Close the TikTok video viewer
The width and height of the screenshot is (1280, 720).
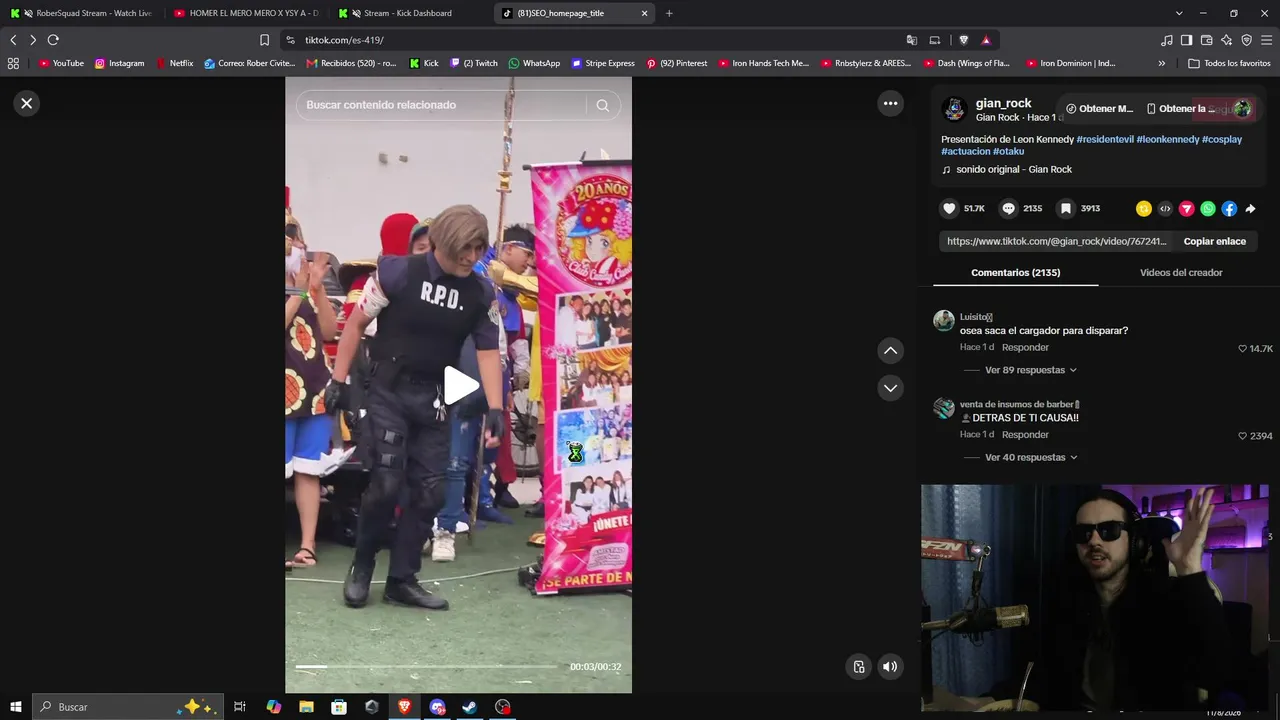coord(27,103)
